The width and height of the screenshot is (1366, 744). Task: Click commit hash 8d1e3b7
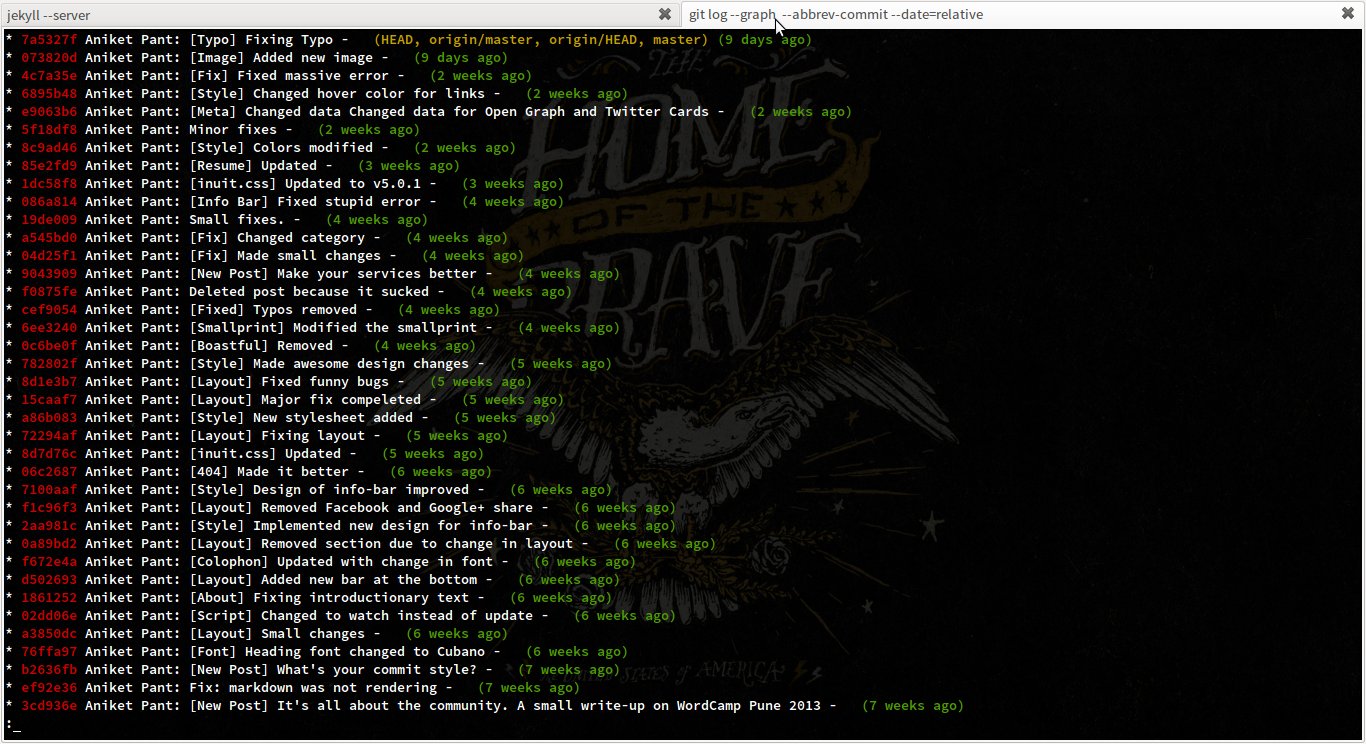(49, 382)
